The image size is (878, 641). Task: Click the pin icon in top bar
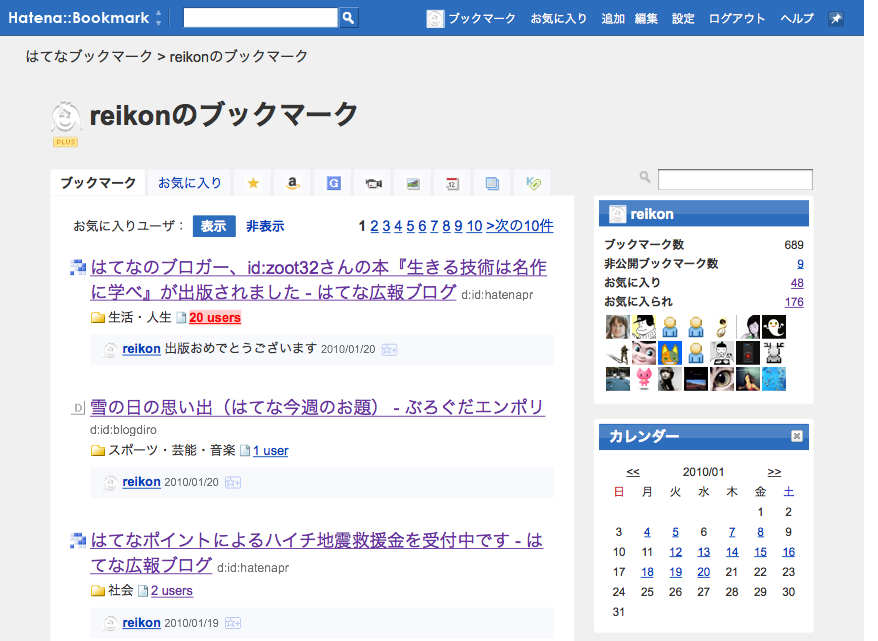[836, 18]
